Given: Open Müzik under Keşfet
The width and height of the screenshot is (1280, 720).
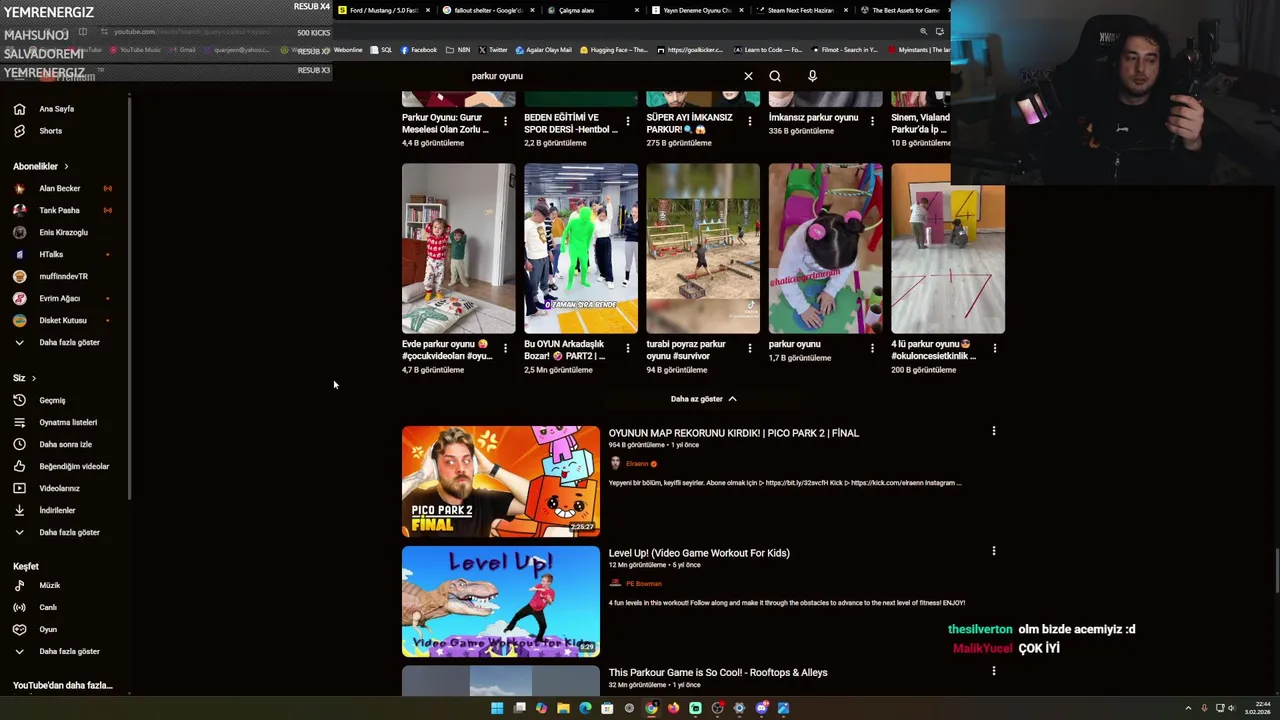Looking at the screenshot, I should [x=49, y=585].
